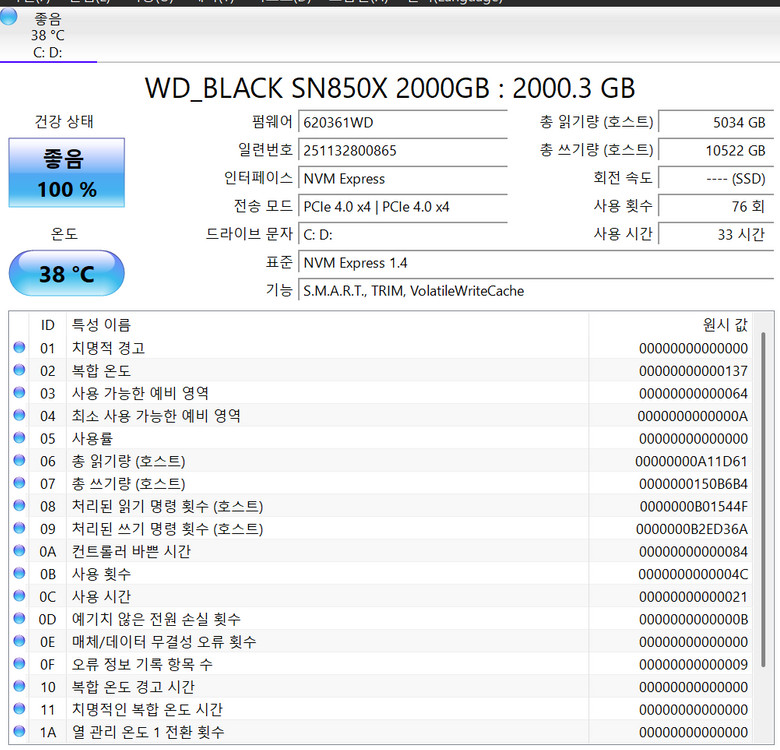Click the status orb of attribute 07 row
The width and height of the screenshot is (780, 750).
click(x=19, y=484)
